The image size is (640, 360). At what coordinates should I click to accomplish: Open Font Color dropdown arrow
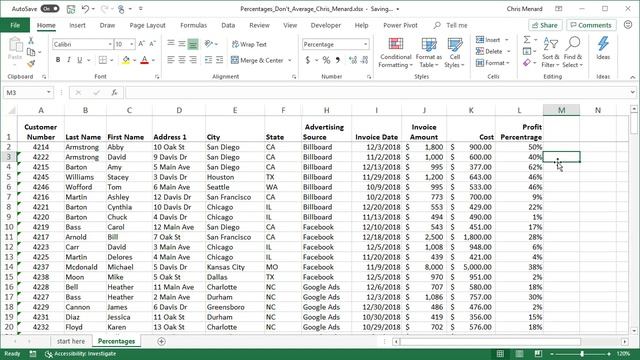153,60
